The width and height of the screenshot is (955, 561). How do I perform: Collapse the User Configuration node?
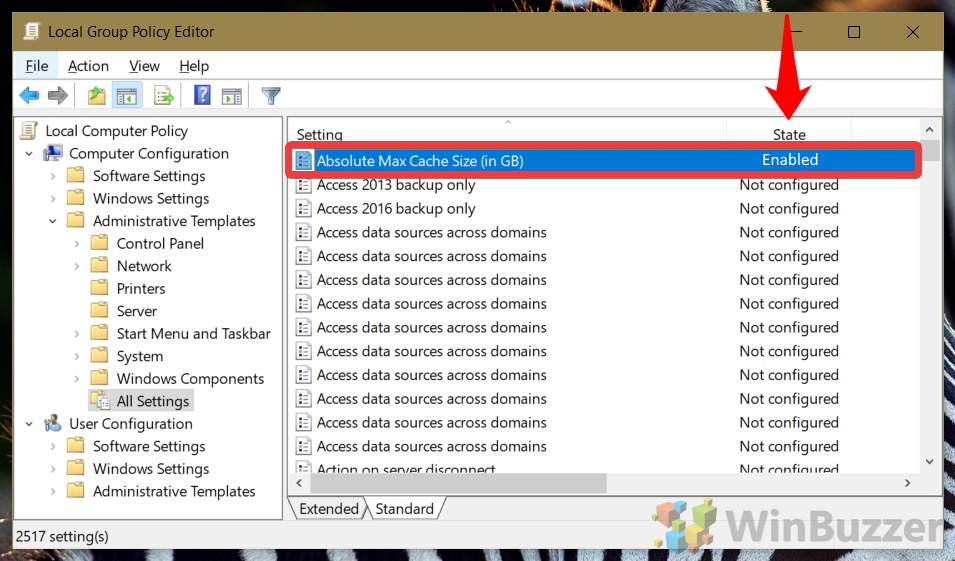pos(29,424)
